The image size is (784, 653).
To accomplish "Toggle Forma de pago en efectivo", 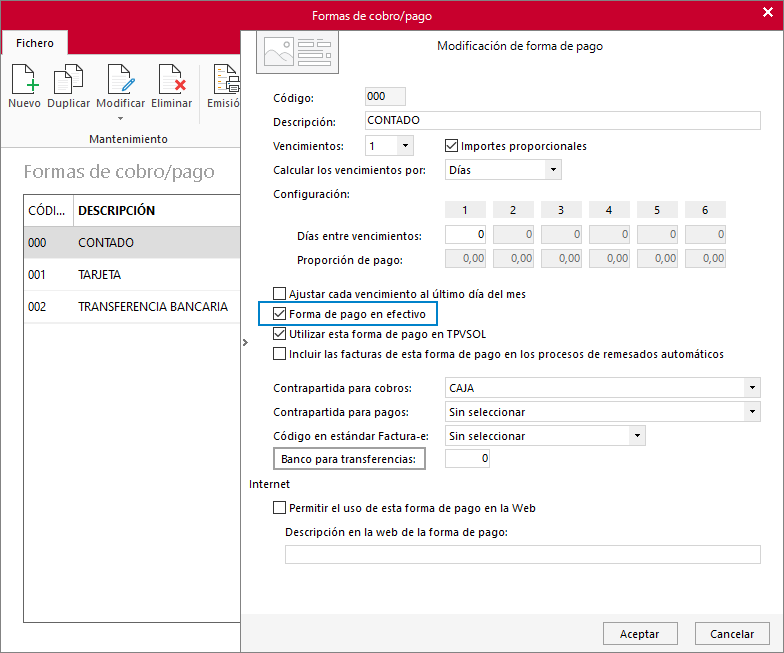I will [280, 314].
